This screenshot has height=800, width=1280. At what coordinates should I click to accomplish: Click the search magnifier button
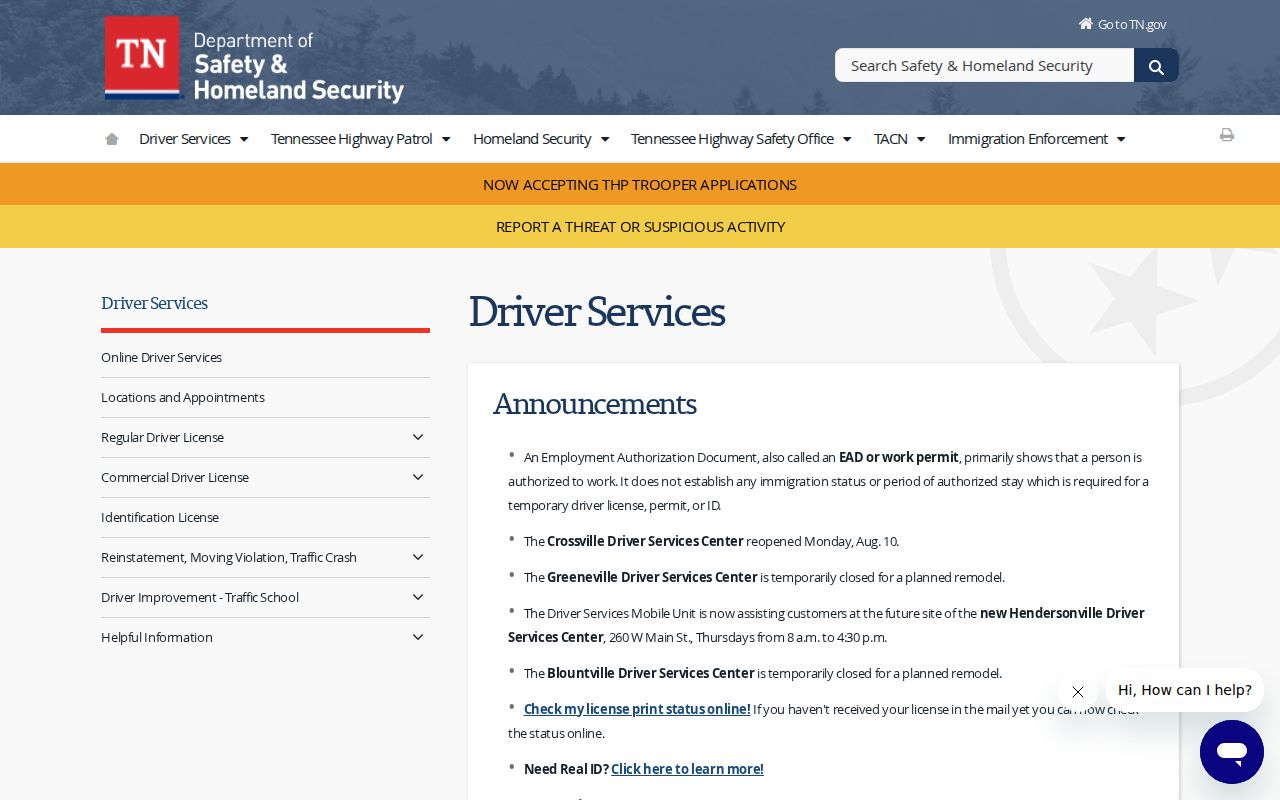[x=1156, y=66]
